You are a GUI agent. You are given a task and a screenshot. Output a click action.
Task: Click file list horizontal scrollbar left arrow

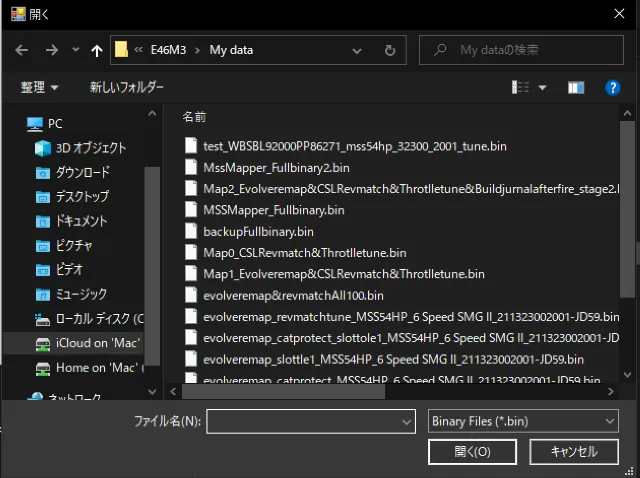pos(173,391)
